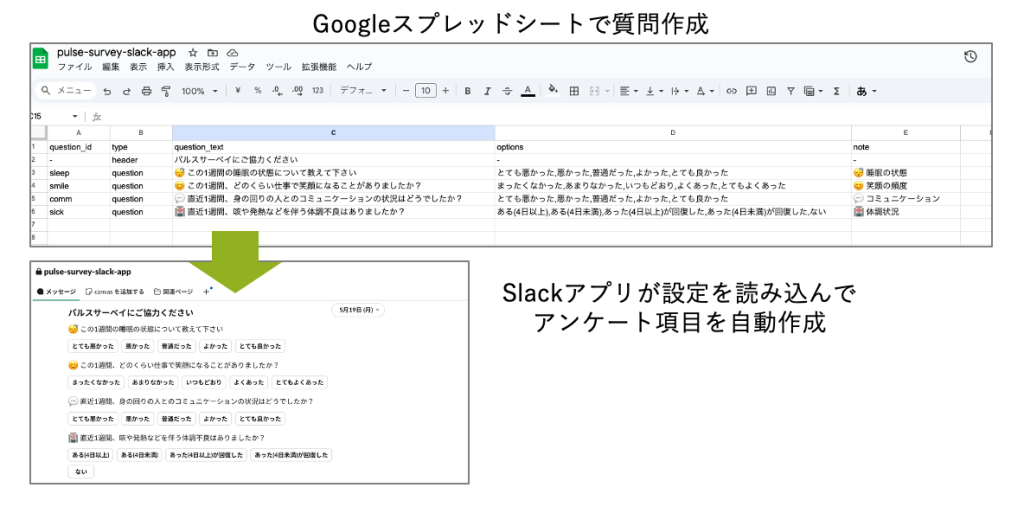Apply currency ¥ format

coord(238,91)
